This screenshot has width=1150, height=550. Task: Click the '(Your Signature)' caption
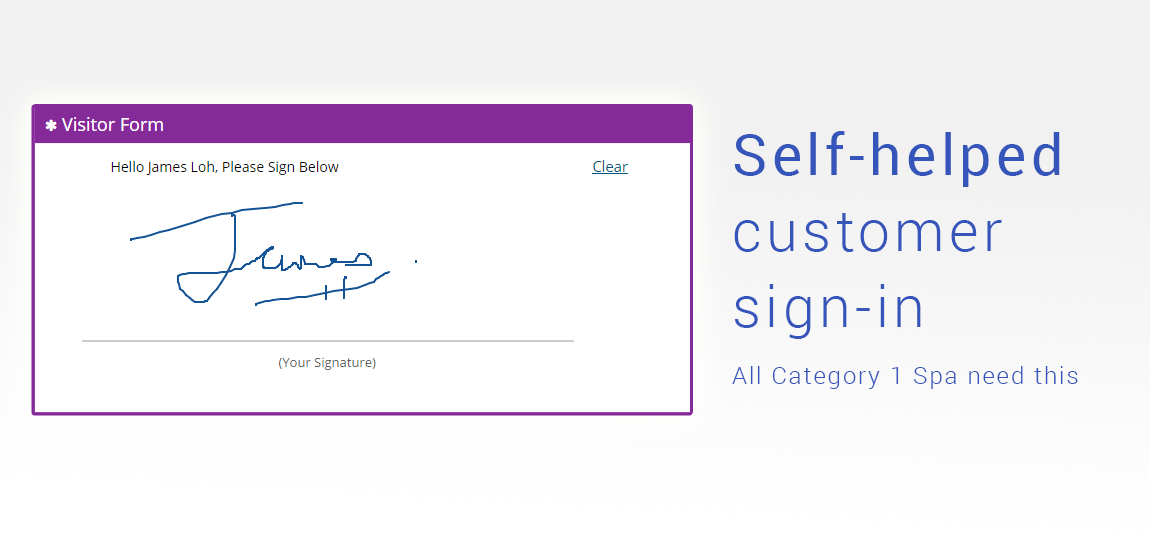coord(327,362)
